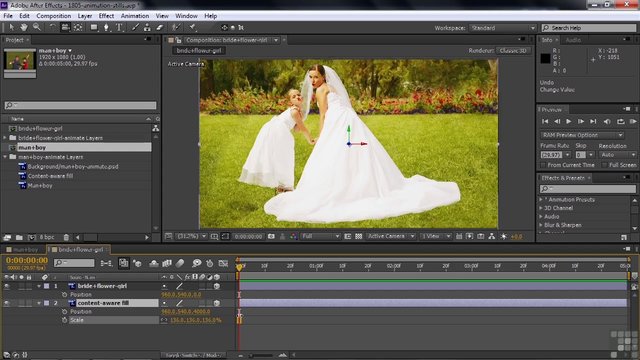Image resolution: width=640 pixels, height=360 pixels.
Task: Enable motion blur for timeline
Action: (180, 263)
